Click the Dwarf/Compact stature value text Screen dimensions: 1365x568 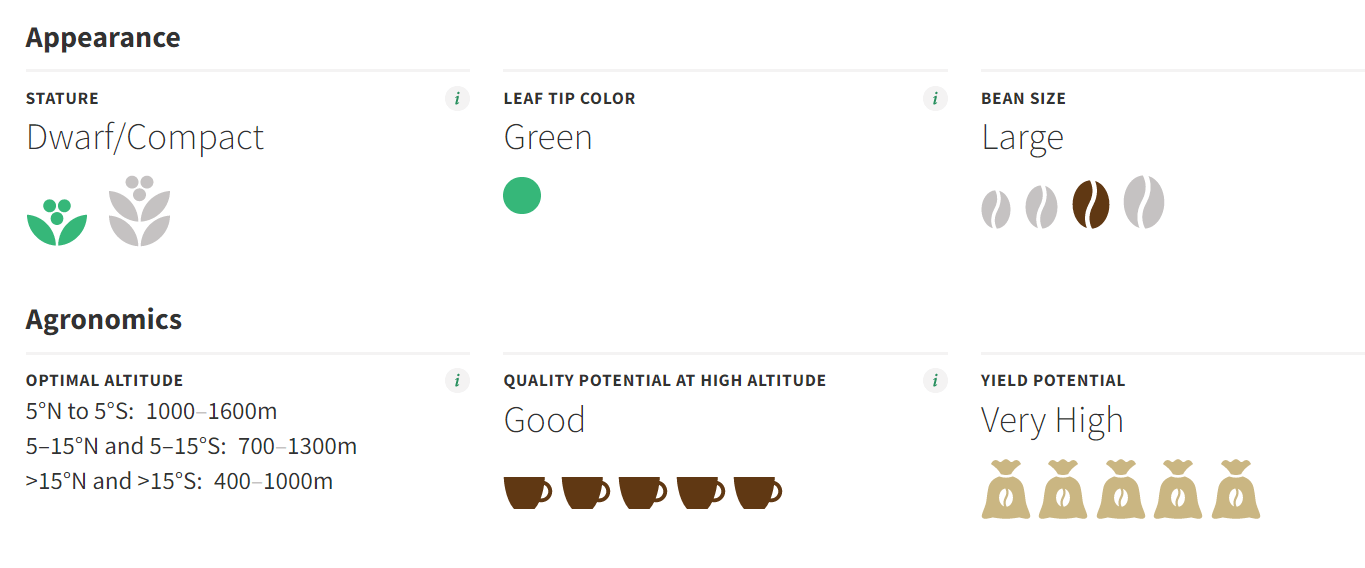(145, 138)
